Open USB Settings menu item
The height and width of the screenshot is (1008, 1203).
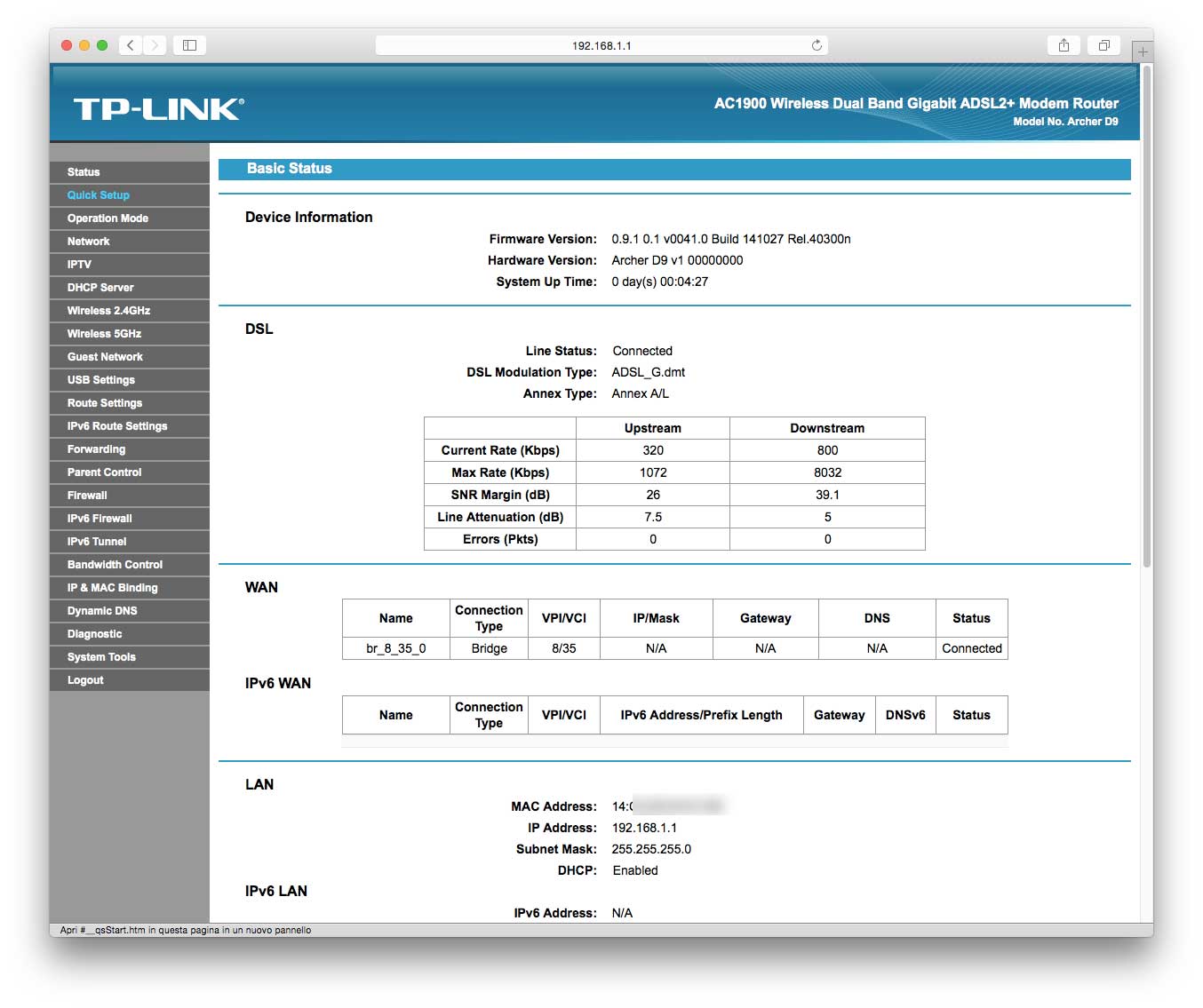pos(101,380)
